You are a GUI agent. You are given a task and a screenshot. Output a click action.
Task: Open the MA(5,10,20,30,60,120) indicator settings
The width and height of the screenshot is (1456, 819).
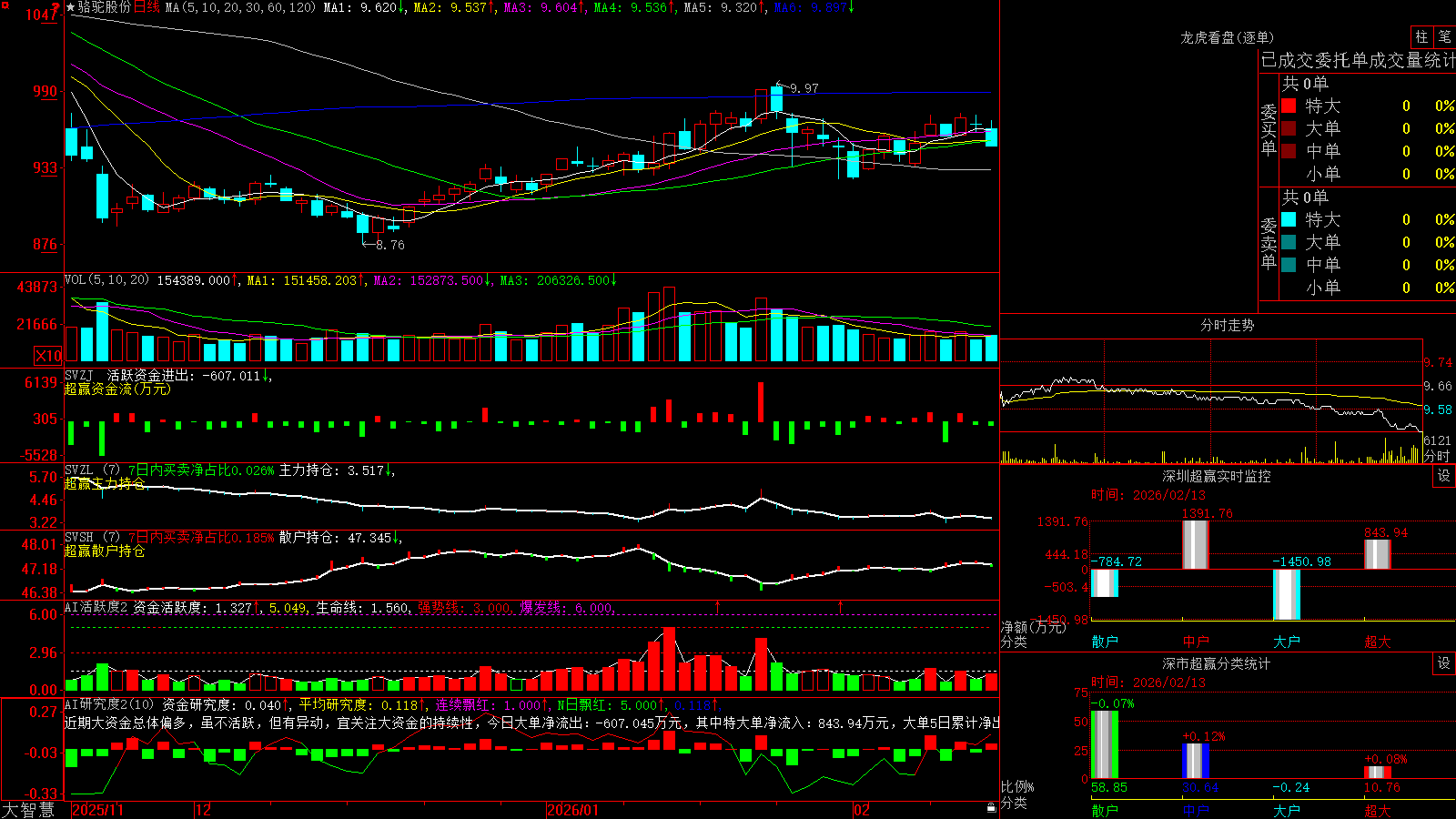coord(240,7)
